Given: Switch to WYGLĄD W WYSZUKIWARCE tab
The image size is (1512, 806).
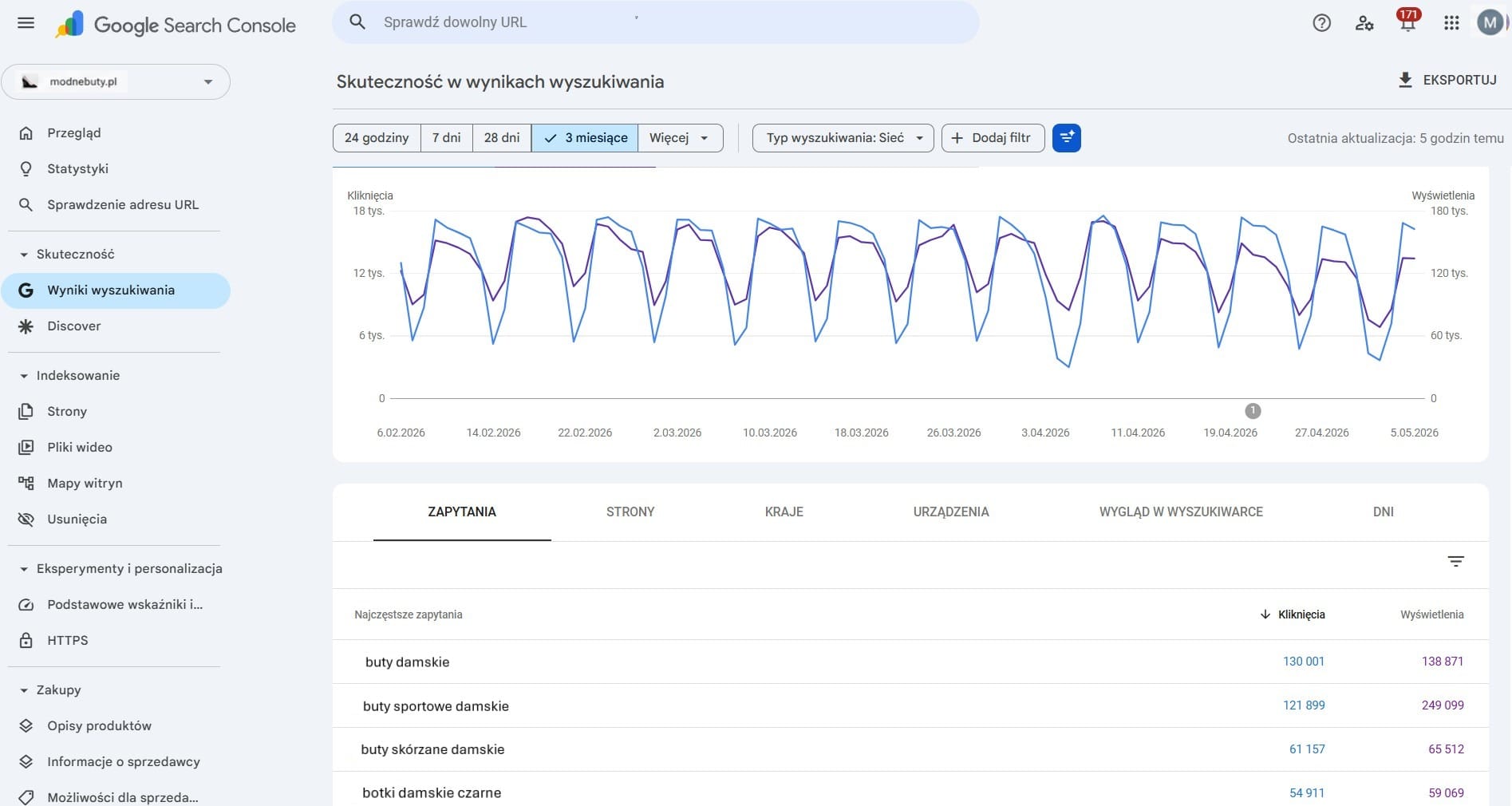Looking at the screenshot, I should (x=1181, y=512).
